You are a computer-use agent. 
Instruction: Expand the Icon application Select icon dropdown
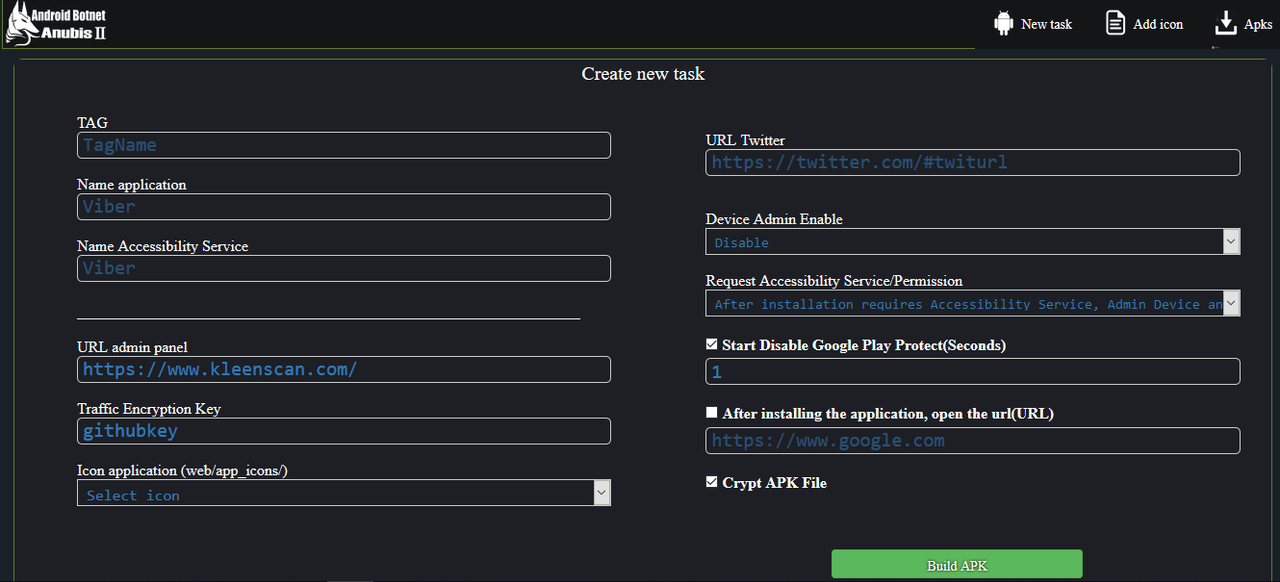pyautogui.click(x=344, y=493)
